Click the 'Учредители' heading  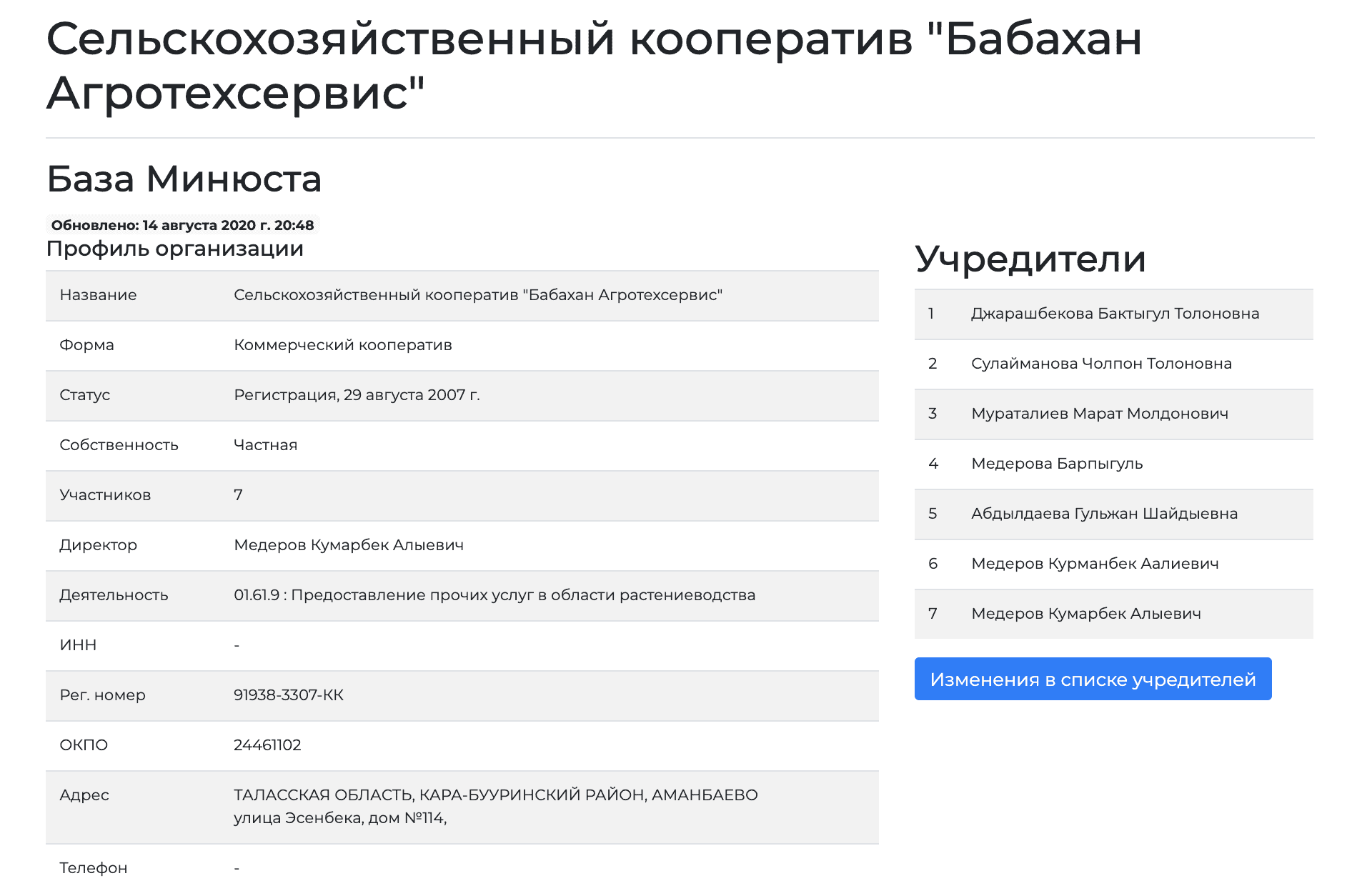pos(1030,259)
